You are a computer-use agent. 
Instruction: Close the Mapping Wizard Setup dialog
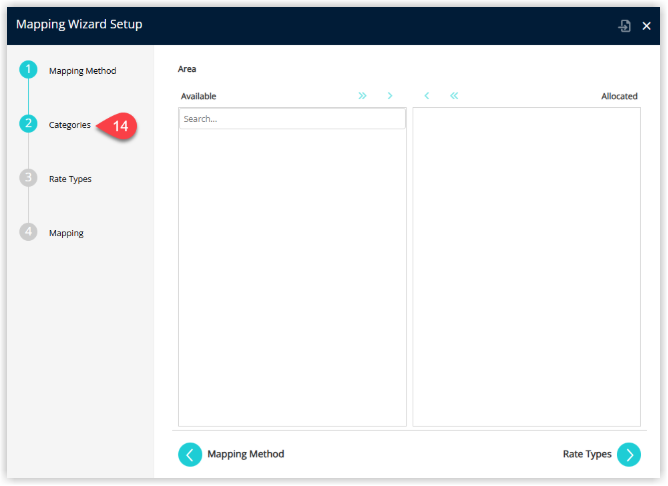tap(646, 26)
